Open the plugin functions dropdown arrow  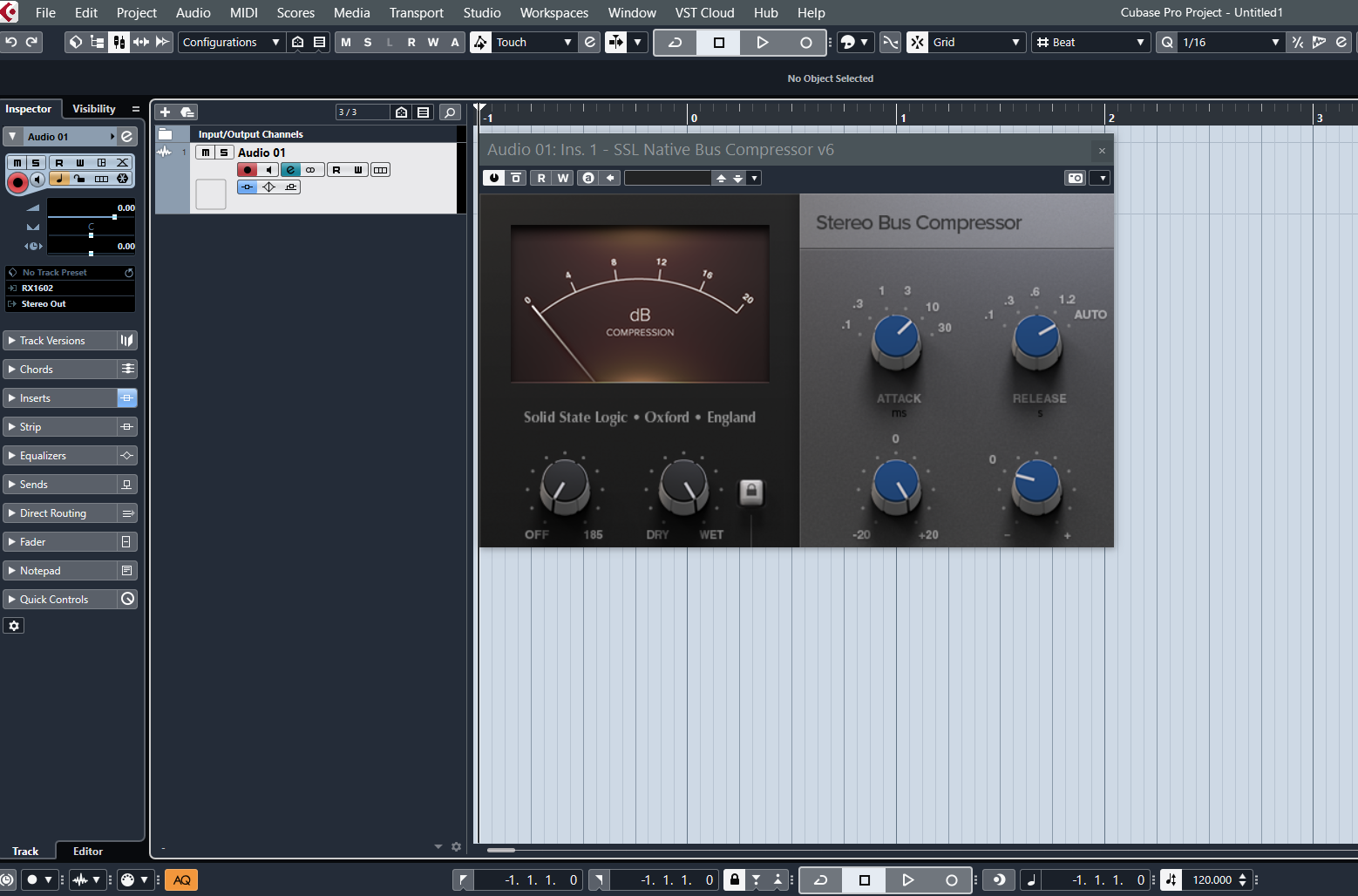tap(1103, 178)
